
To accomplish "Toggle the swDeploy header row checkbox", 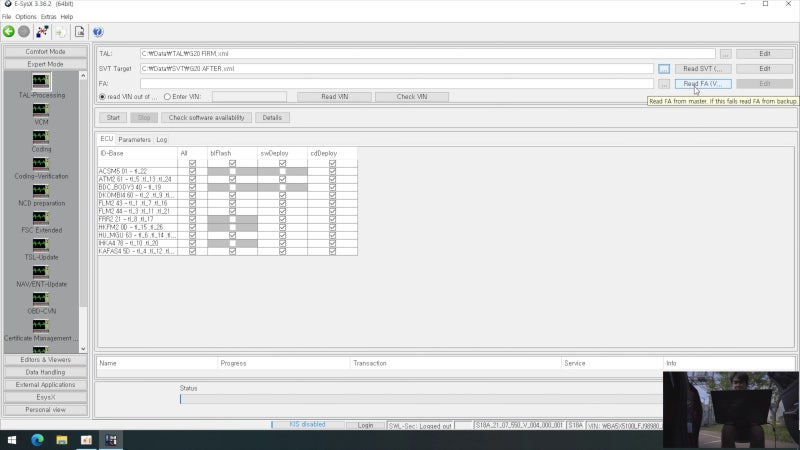I will tap(282, 163).
